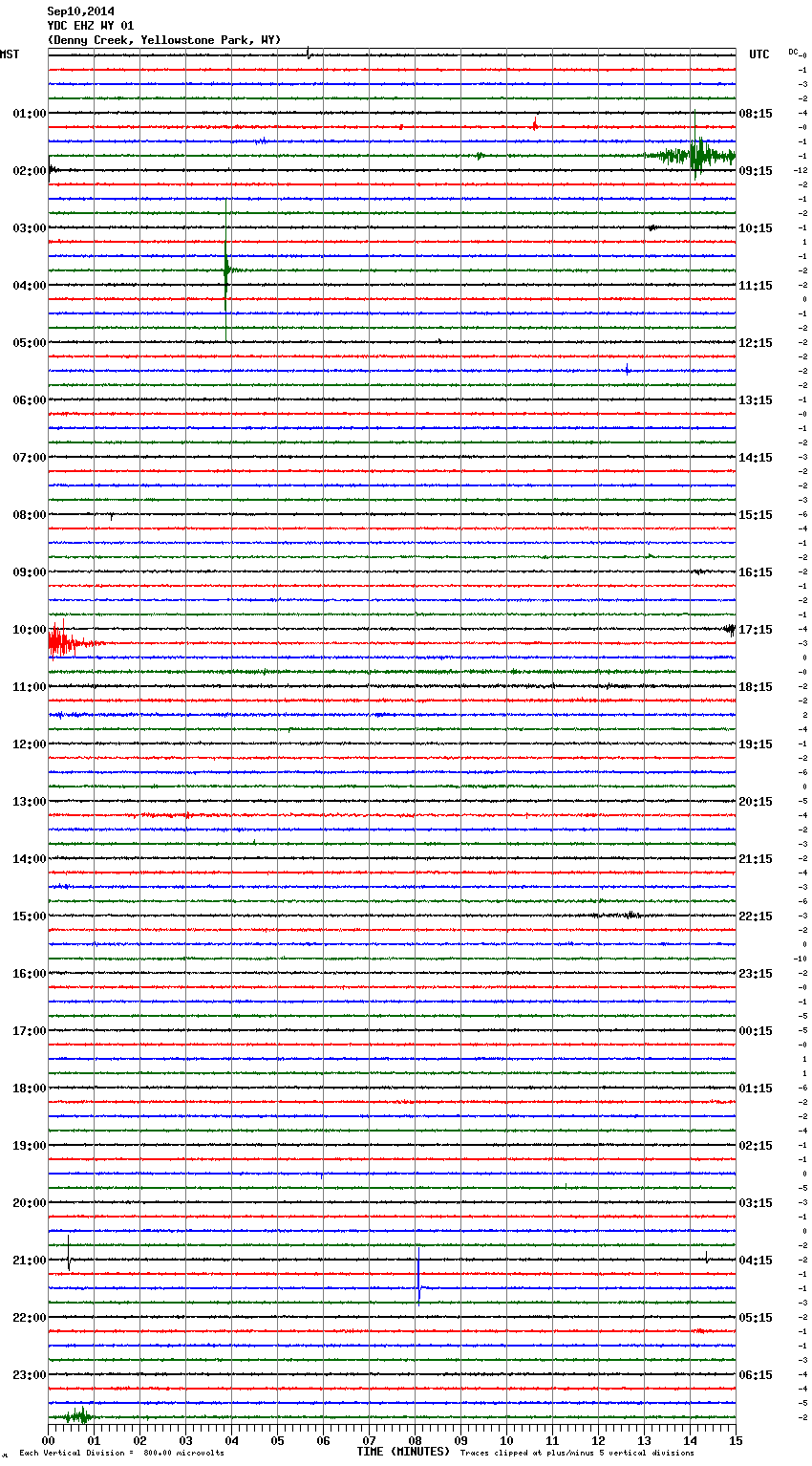Select the 01:00 MST time label
This screenshot has height=1466, width=812.
[29, 114]
